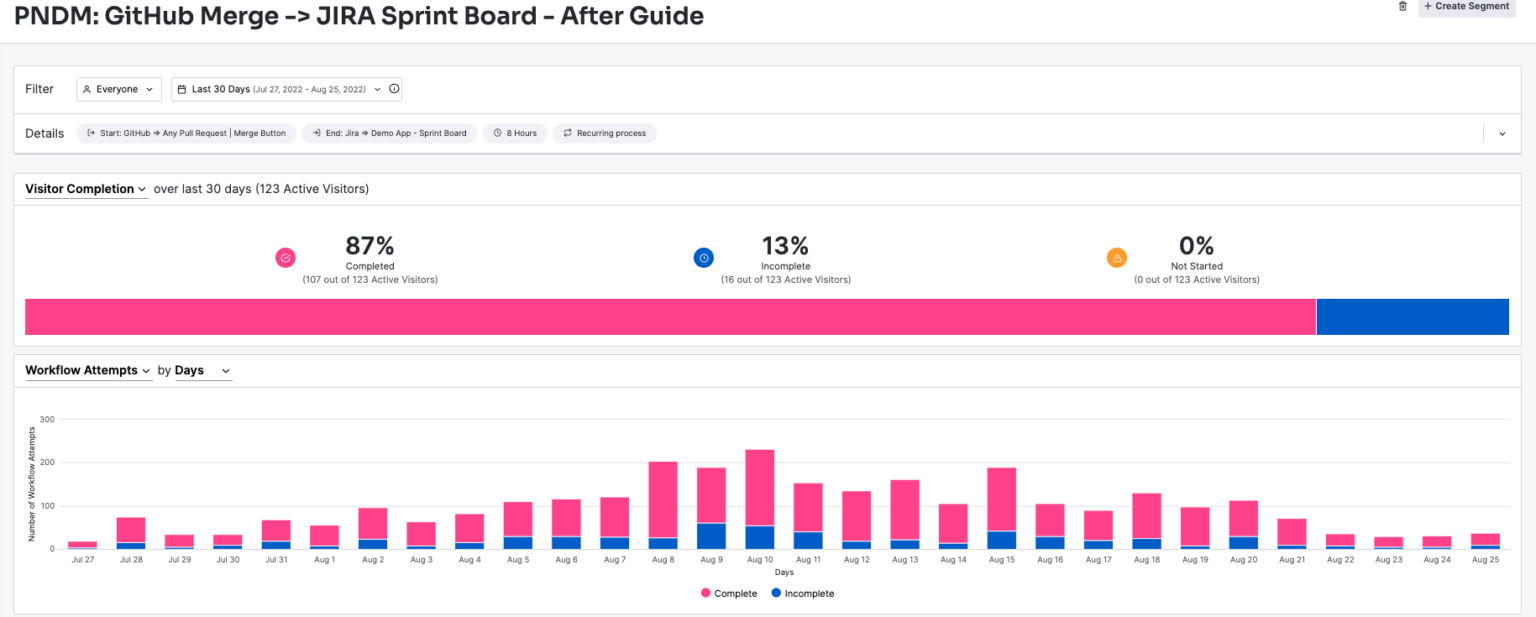The width and height of the screenshot is (1536, 617).
Task: Click the blue Incomplete status indicator icon
Action: (703, 257)
